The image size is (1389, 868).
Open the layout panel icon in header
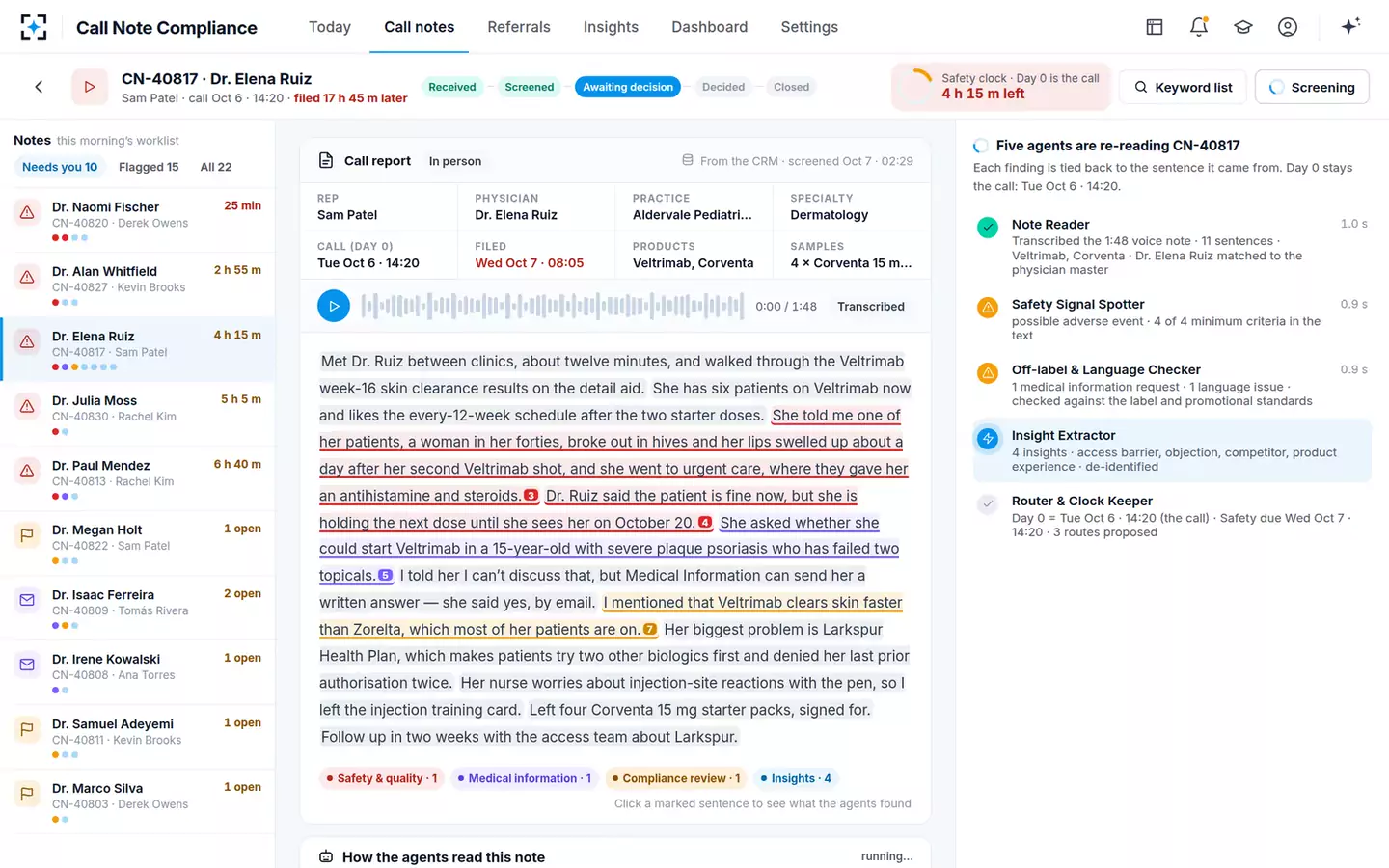coord(1155,27)
